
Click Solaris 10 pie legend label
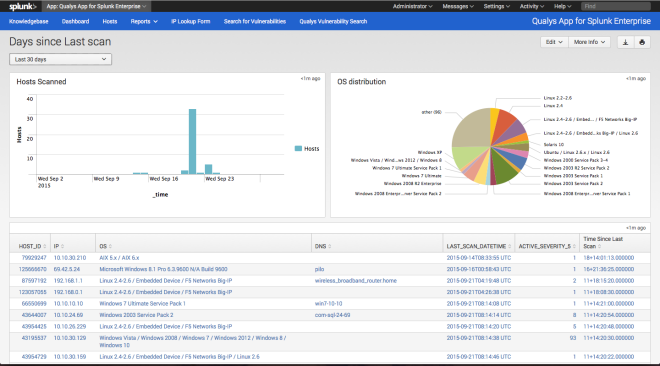tap(554, 144)
